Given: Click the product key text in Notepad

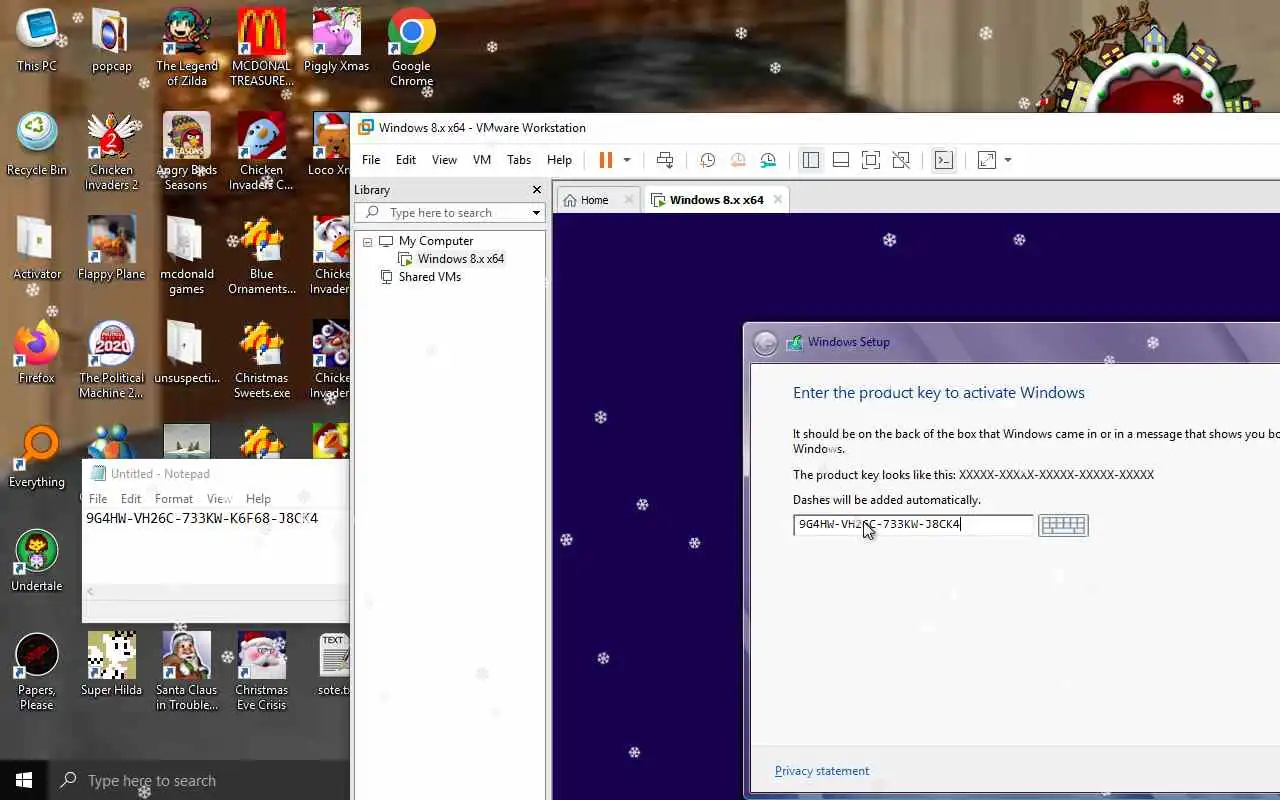Looking at the screenshot, I should click(202, 518).
